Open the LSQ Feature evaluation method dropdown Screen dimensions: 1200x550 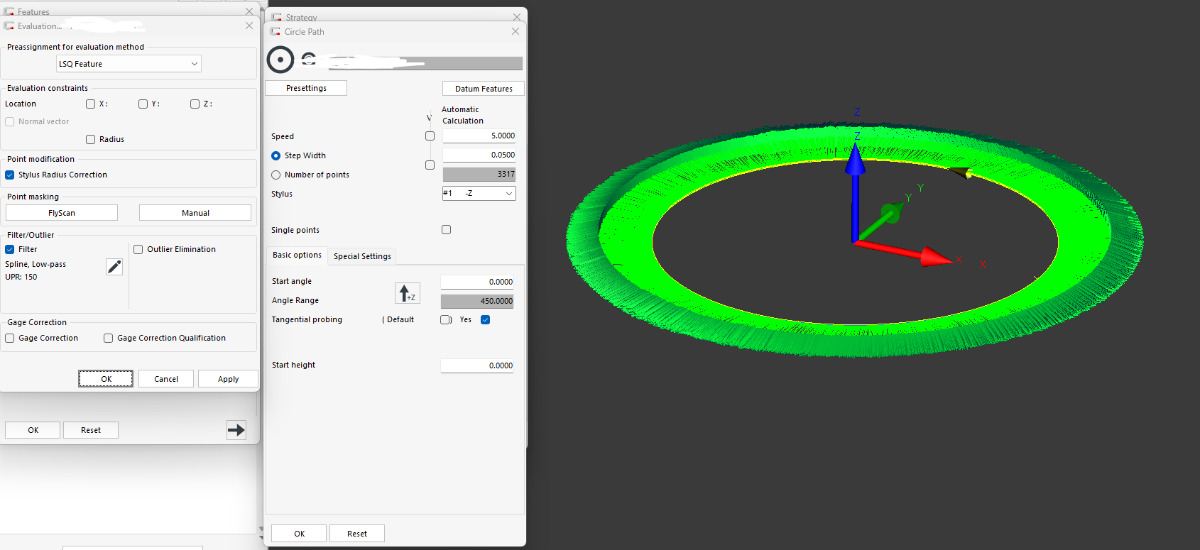click(x=129, y=64)
